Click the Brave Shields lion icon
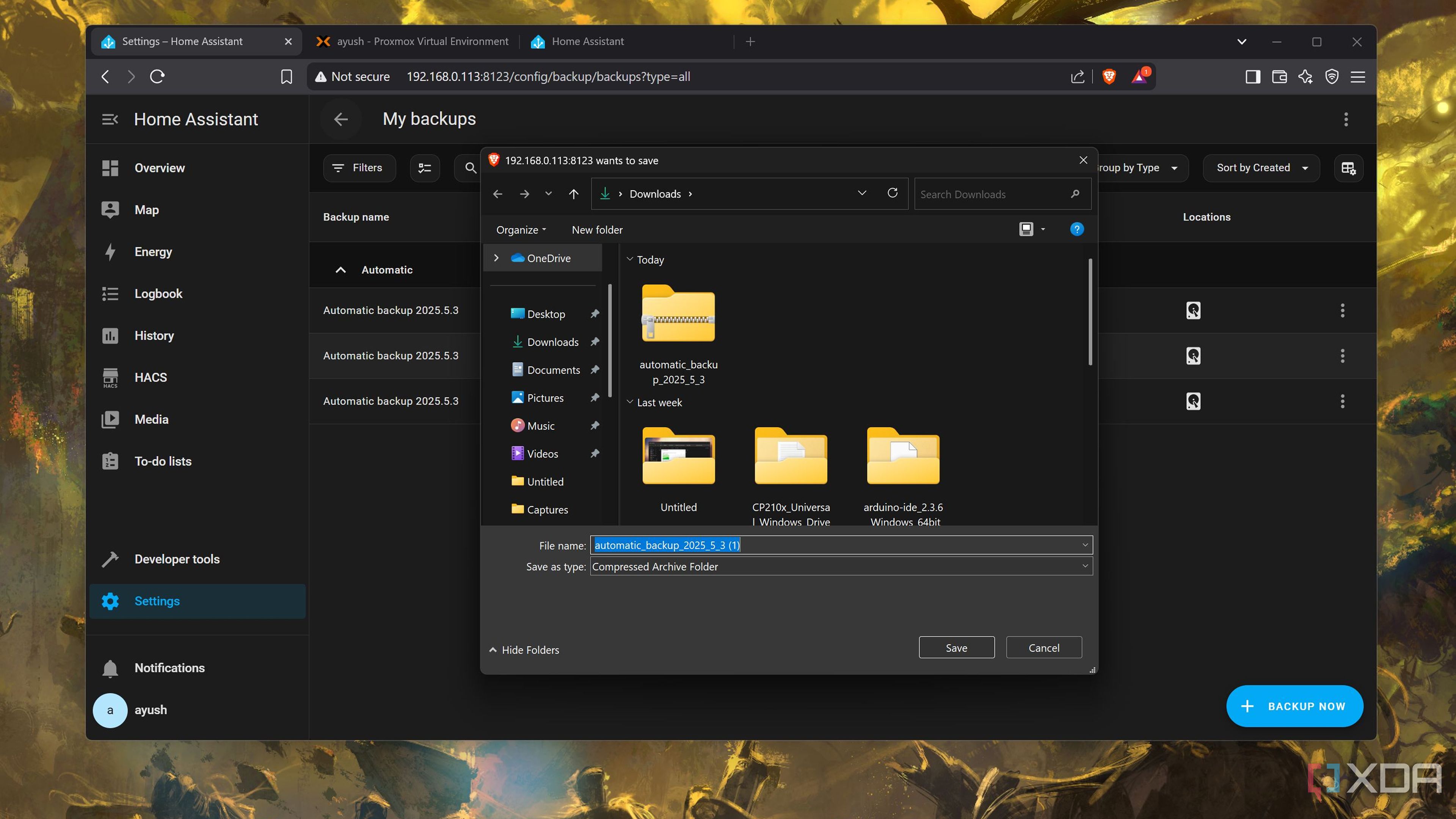This screenshot has width=1456, height=819. coord(1109,77)
